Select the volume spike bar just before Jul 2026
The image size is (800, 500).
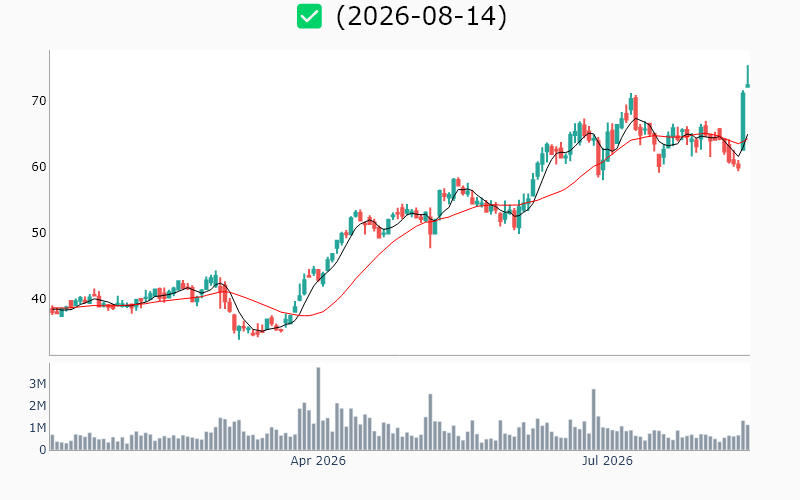(594, 419)
